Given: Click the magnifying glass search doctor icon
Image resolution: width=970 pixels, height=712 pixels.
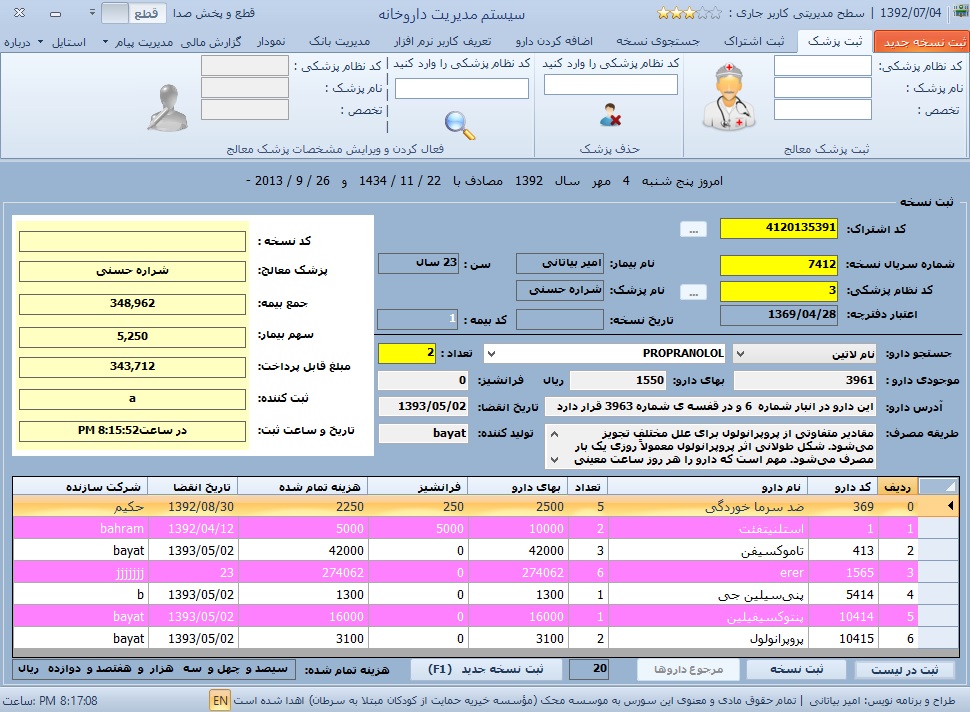Looking at the screenshot, I should 460,124.
